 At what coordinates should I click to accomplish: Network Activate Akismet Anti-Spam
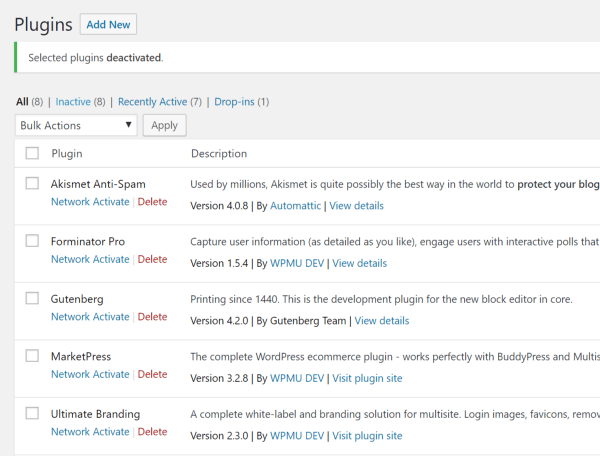(90, 202)
